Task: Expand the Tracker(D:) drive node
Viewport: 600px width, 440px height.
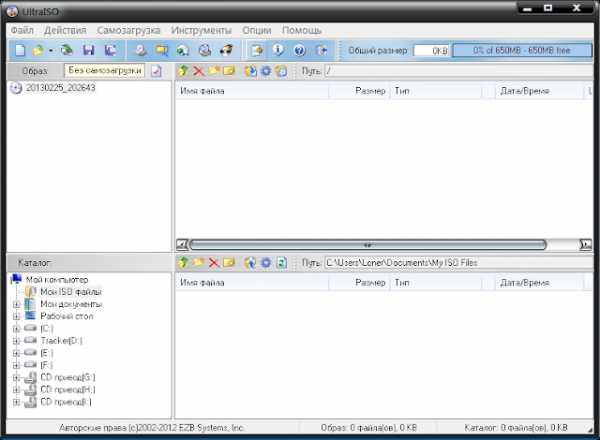Action: point(16,341)
